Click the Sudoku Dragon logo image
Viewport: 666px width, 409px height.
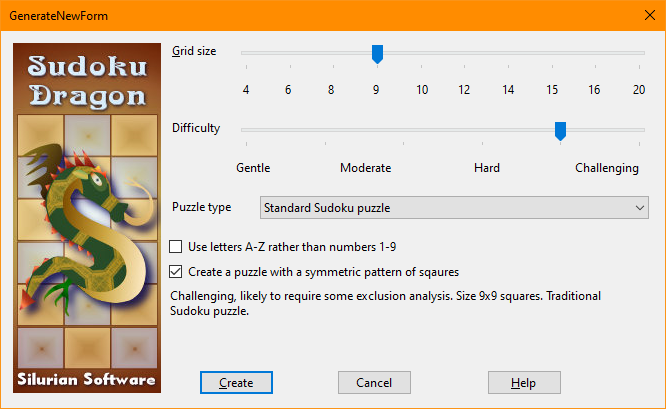pos(87,217)
